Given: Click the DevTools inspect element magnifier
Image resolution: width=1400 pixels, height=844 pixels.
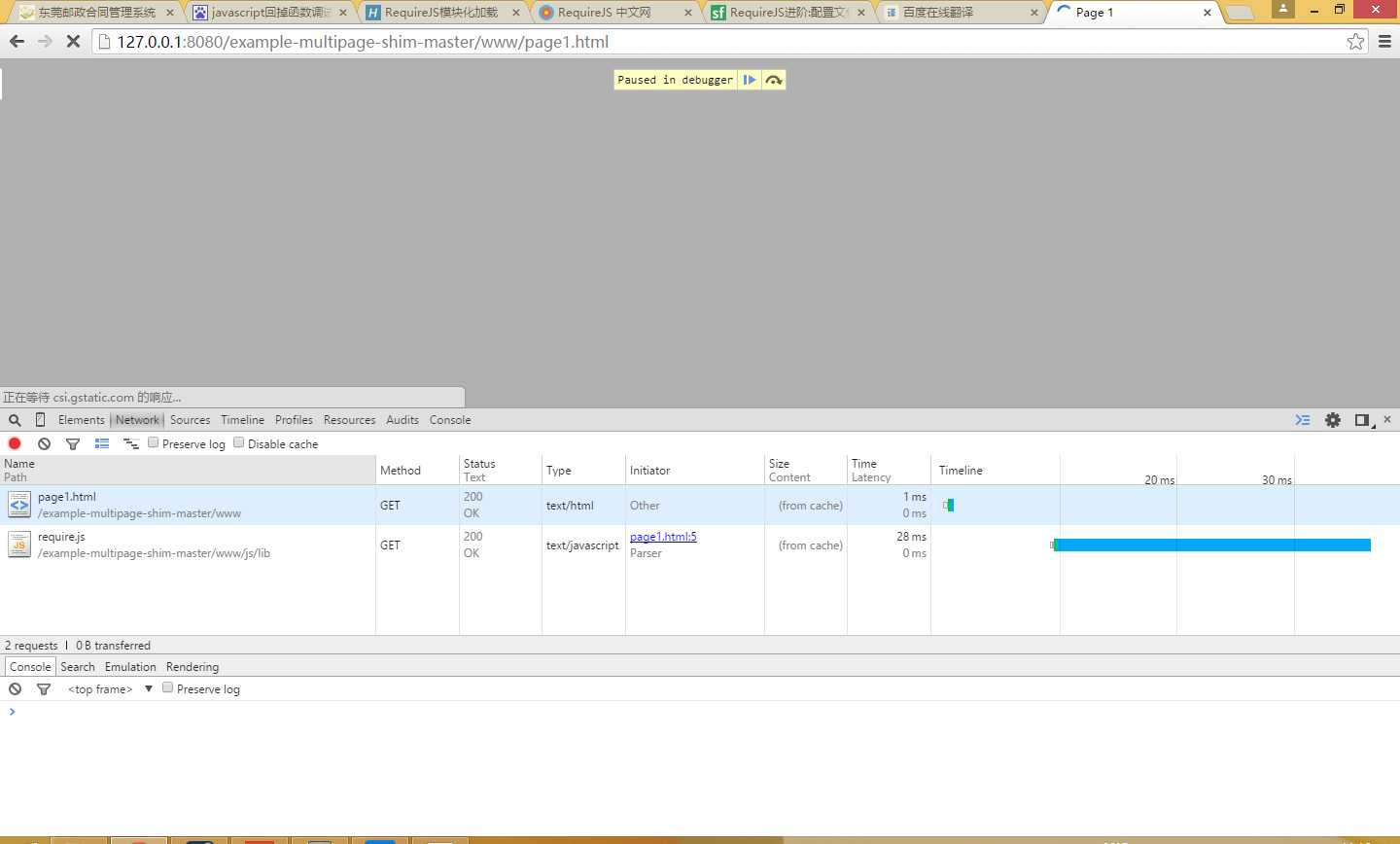Looking at the screenshot, I should (x=15, y=420).
